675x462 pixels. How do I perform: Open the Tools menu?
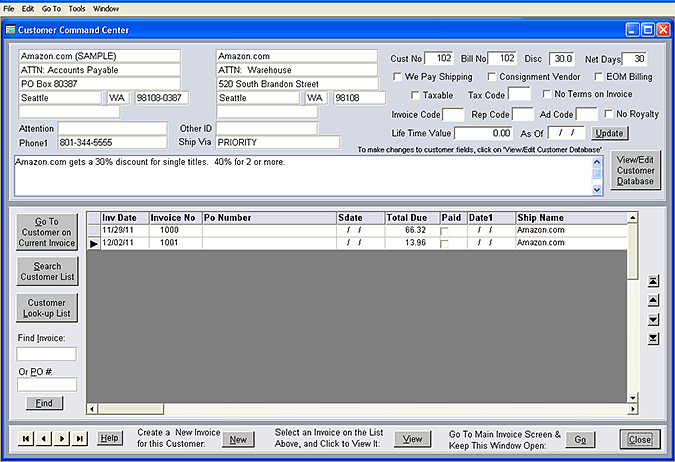(77, 8)
